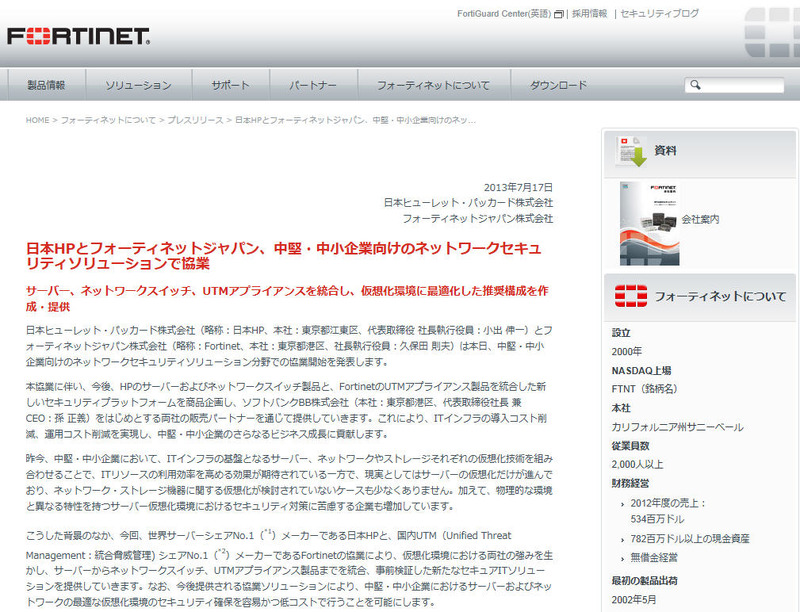Open フォーティネットについて in the navigation bar

pos(432,85)
